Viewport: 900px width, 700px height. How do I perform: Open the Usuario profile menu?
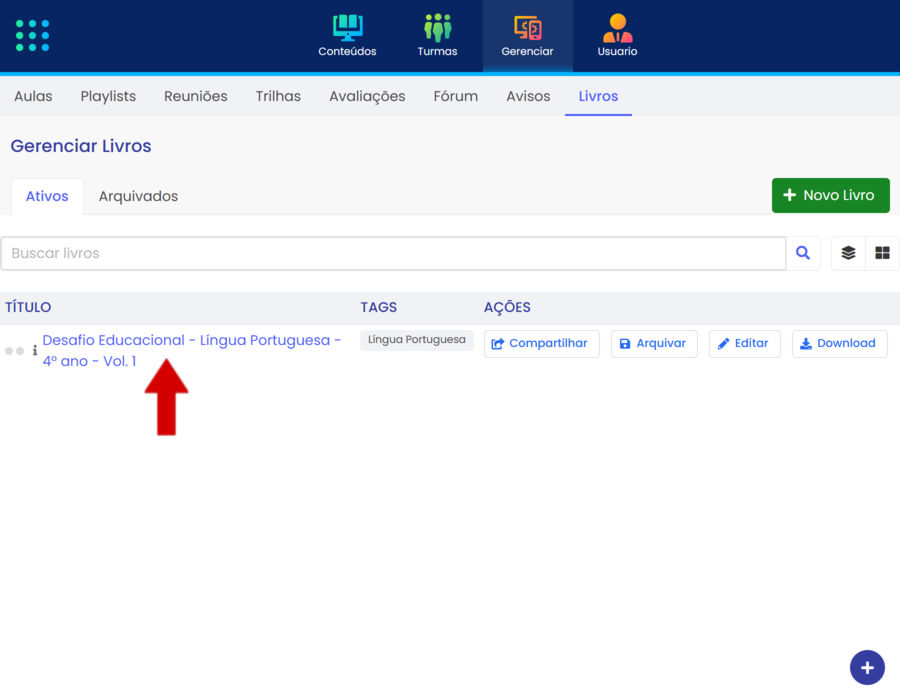click(617, 36)
